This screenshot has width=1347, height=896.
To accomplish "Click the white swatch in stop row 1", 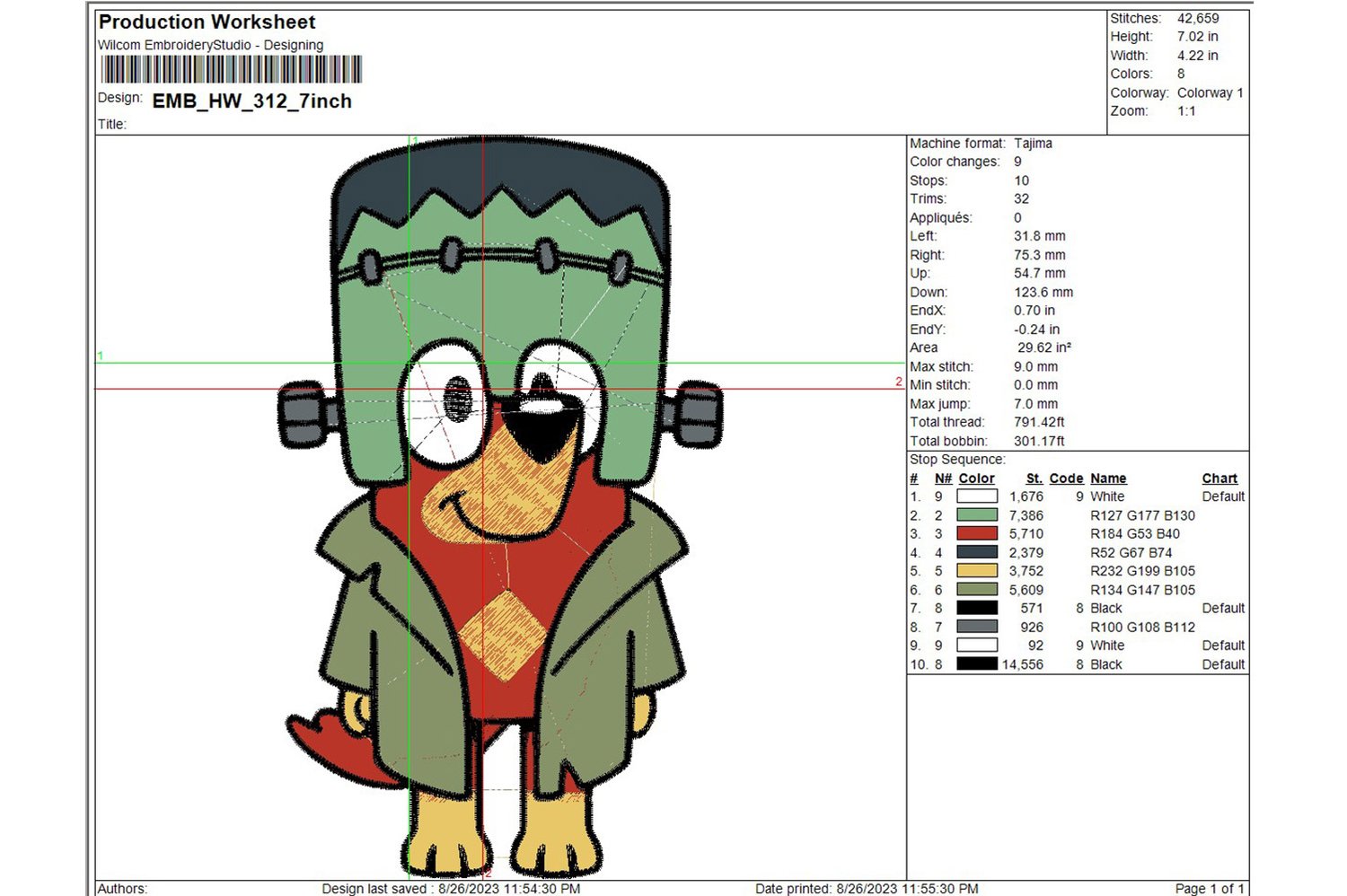I will pyautogui.click(x=977, y=496).
